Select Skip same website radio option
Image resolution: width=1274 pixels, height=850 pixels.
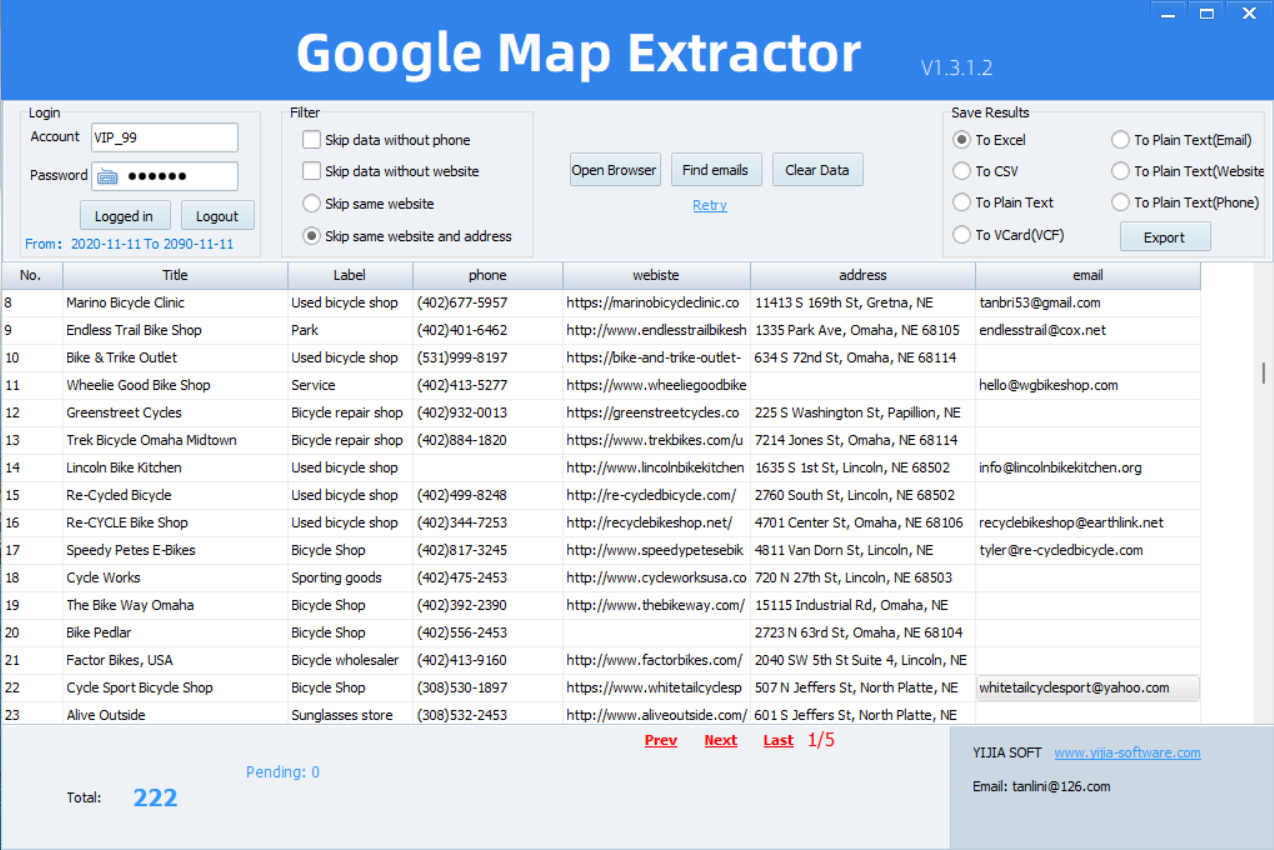312,204
